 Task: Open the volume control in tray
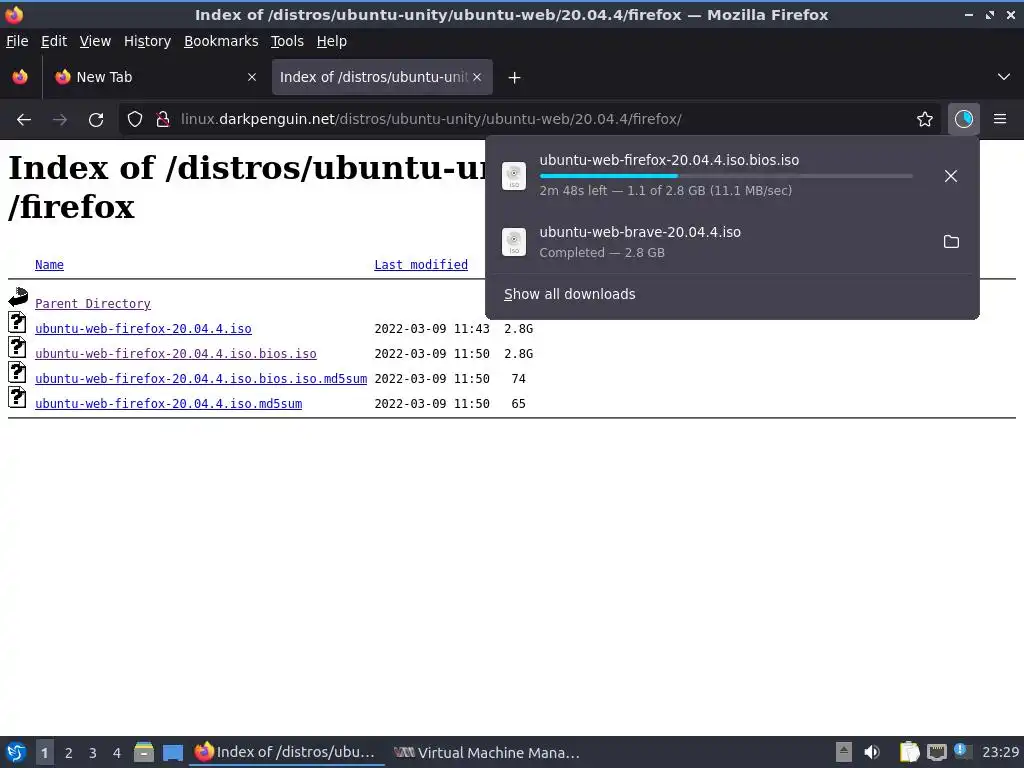(872, 752)
